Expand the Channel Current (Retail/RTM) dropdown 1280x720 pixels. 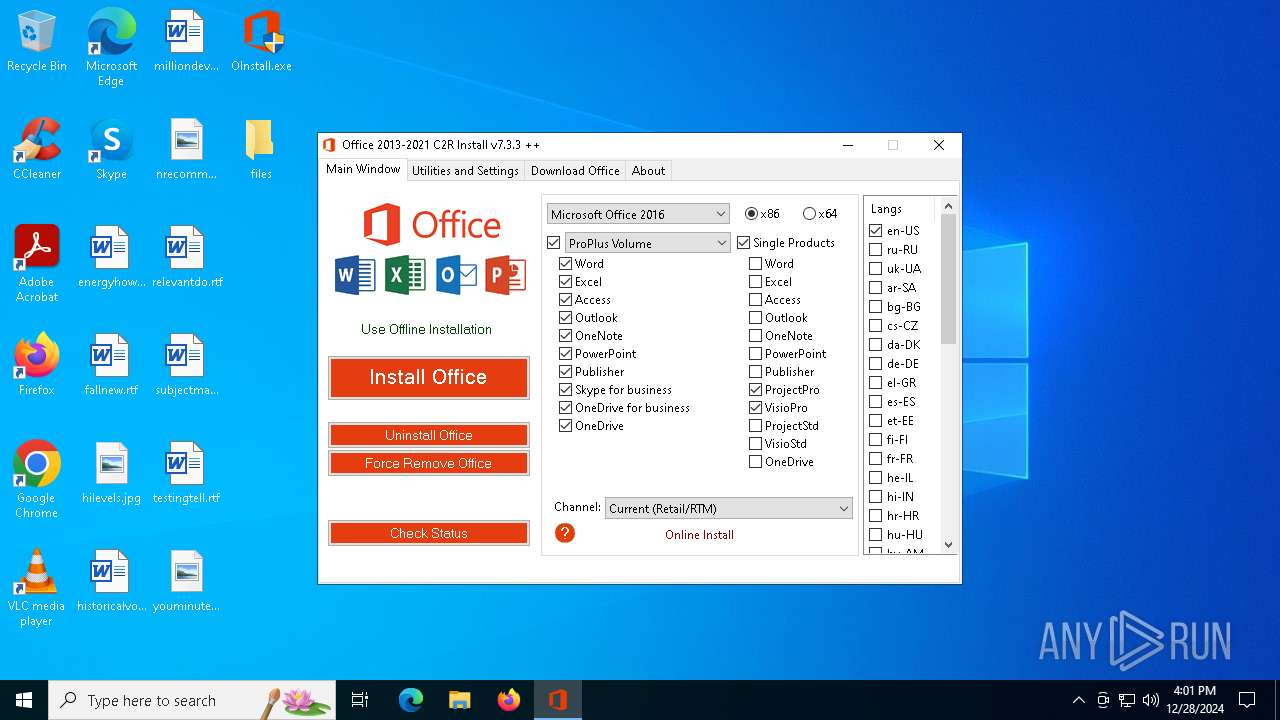pyautogui.click(x=729, y=508)
